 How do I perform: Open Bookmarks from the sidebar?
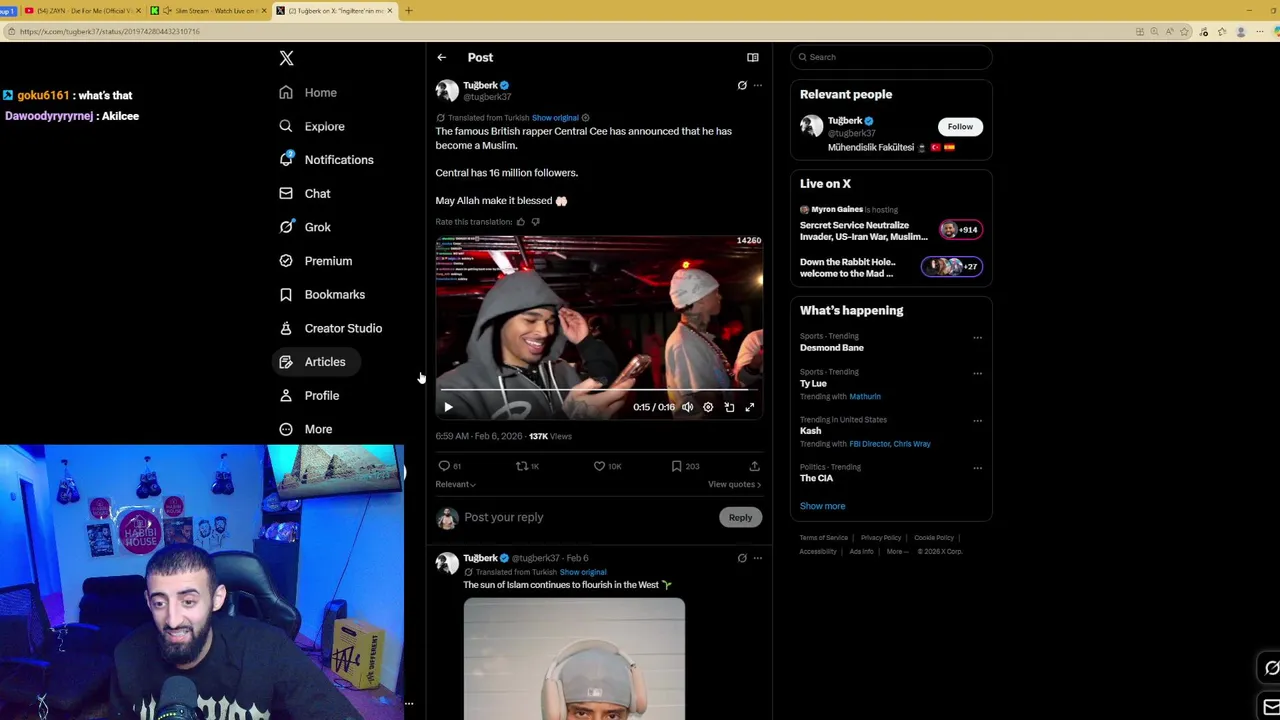(322, 294)
